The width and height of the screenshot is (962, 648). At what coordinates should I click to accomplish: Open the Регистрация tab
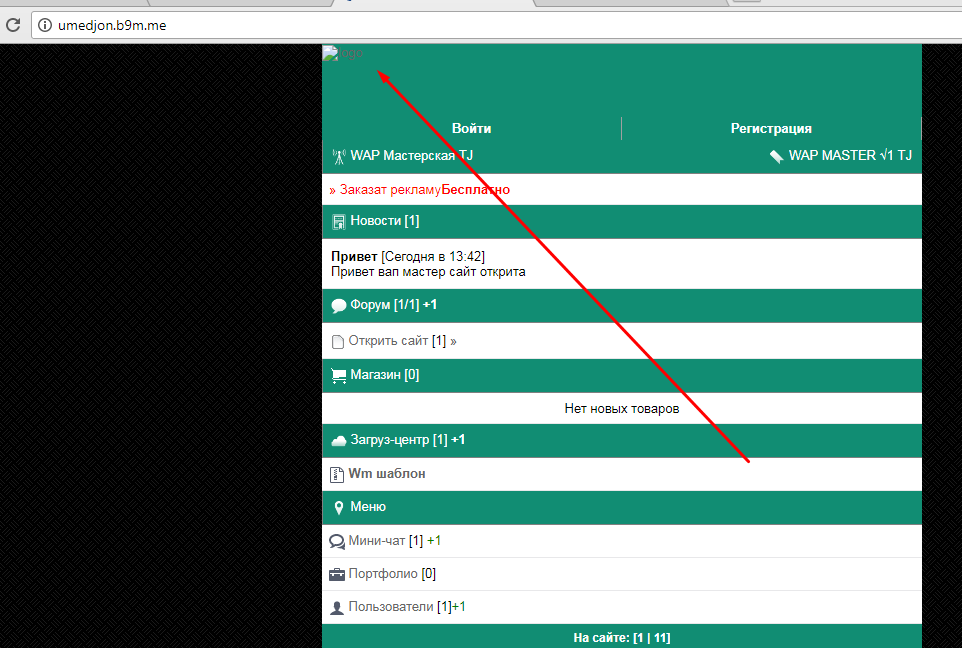771,128
